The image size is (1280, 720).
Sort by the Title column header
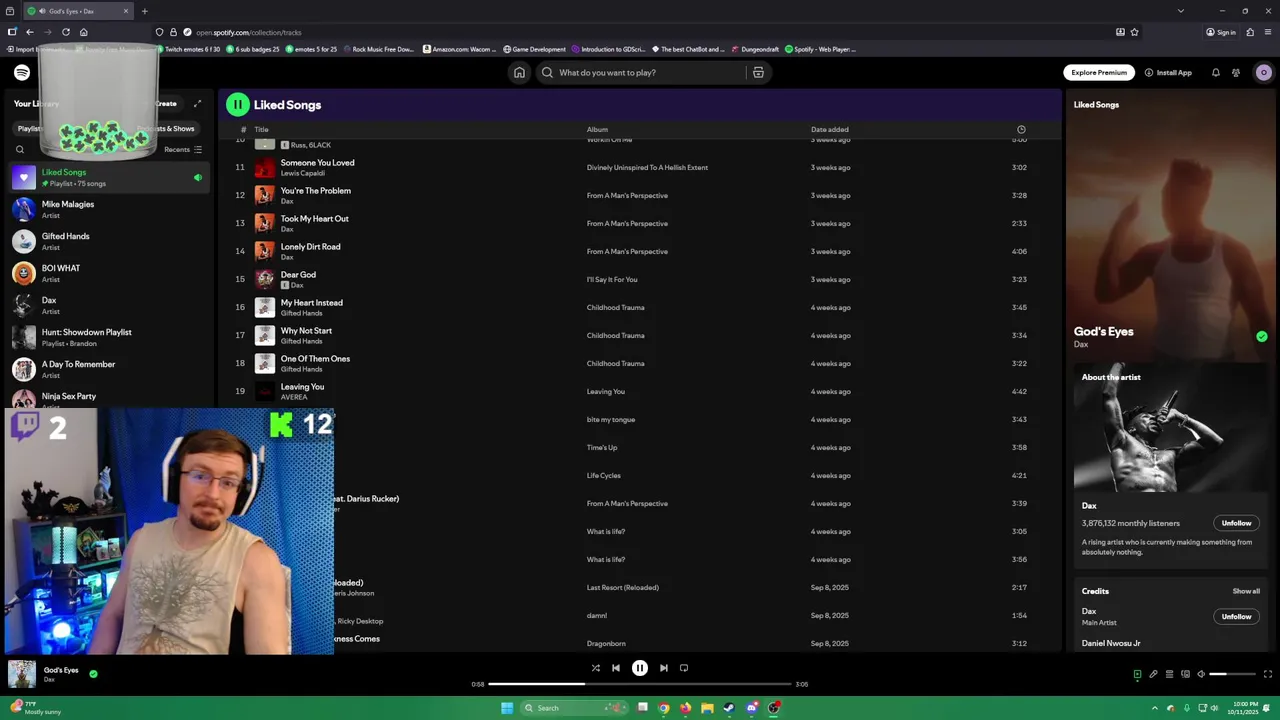point(261,129)
